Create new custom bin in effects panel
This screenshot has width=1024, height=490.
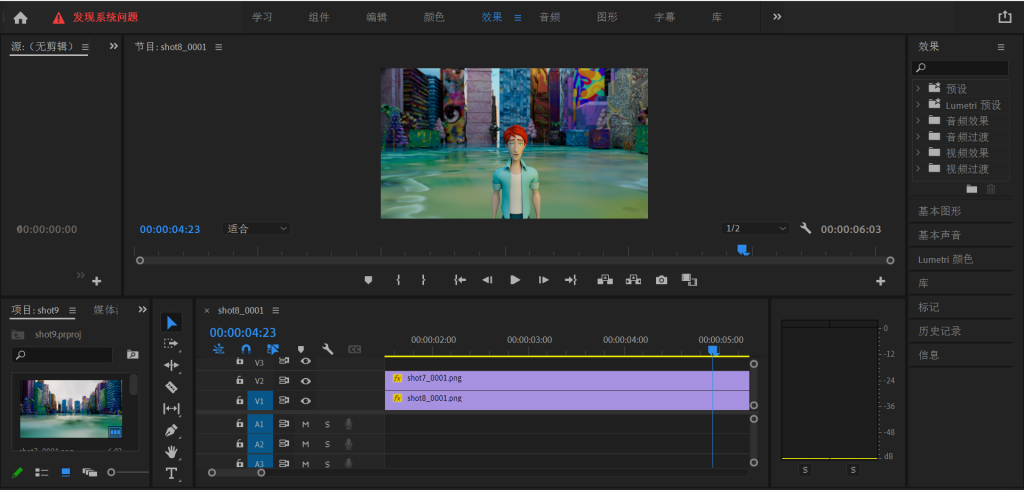(972, 189)
